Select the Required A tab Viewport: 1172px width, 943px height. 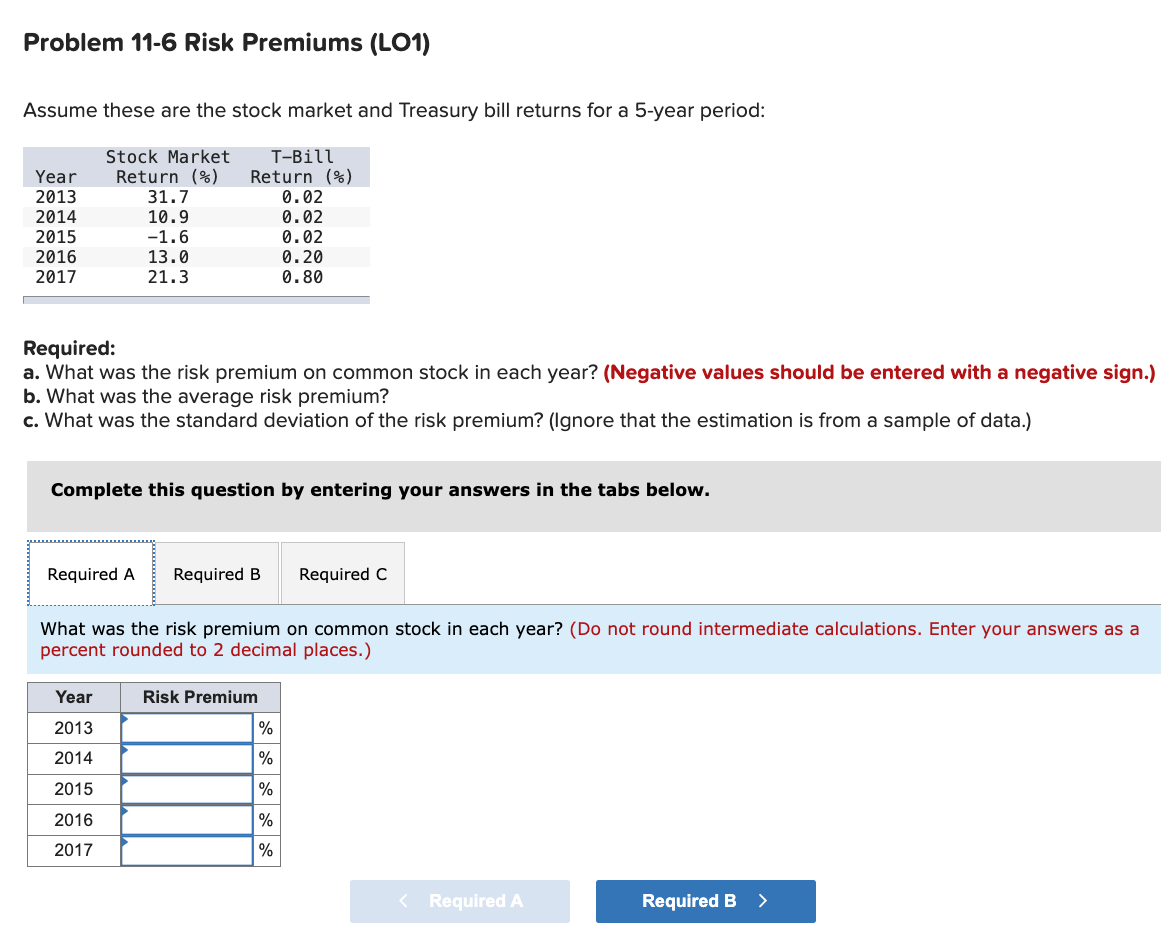point(90,573)
